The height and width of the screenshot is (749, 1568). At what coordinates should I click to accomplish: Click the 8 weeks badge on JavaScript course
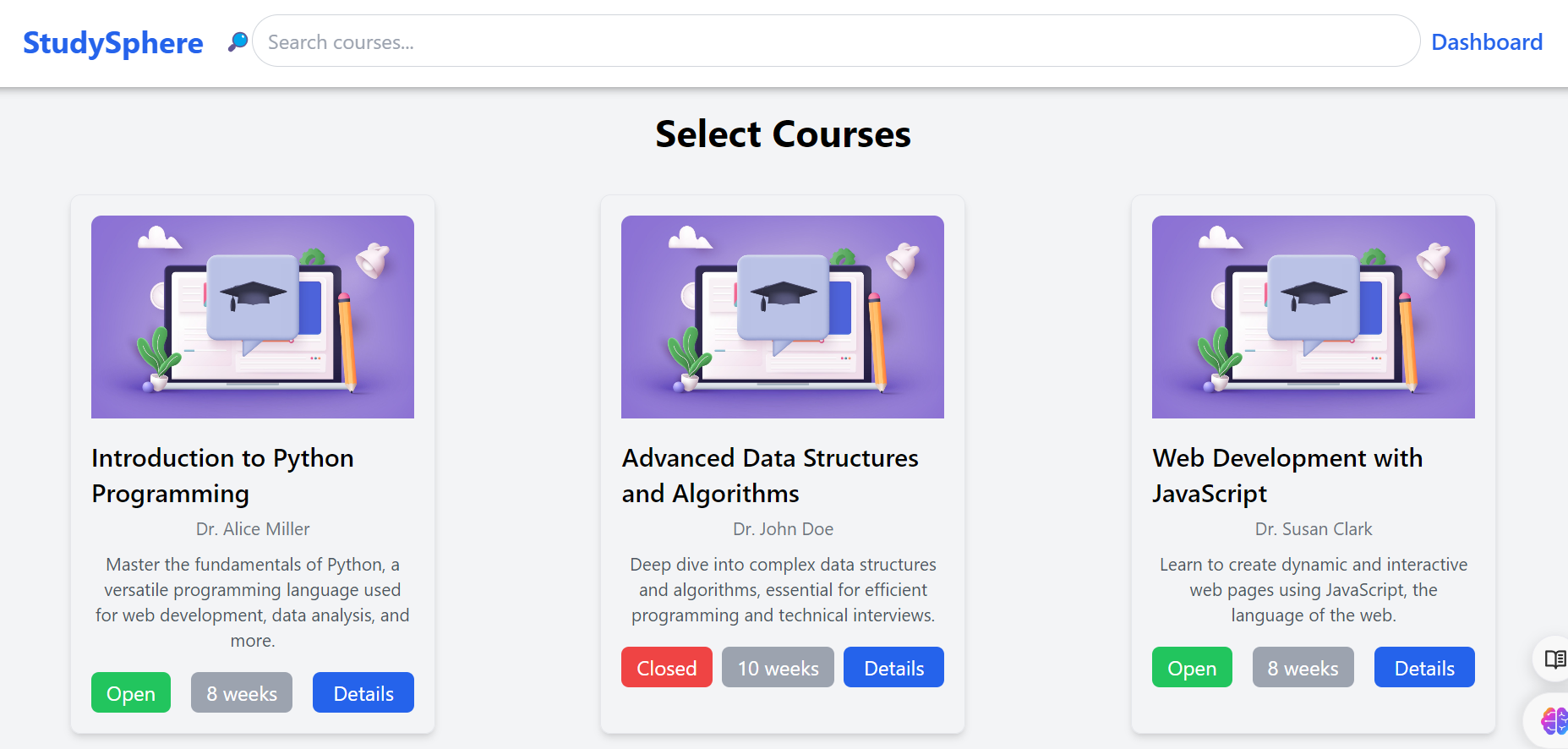pos(1303,668)
